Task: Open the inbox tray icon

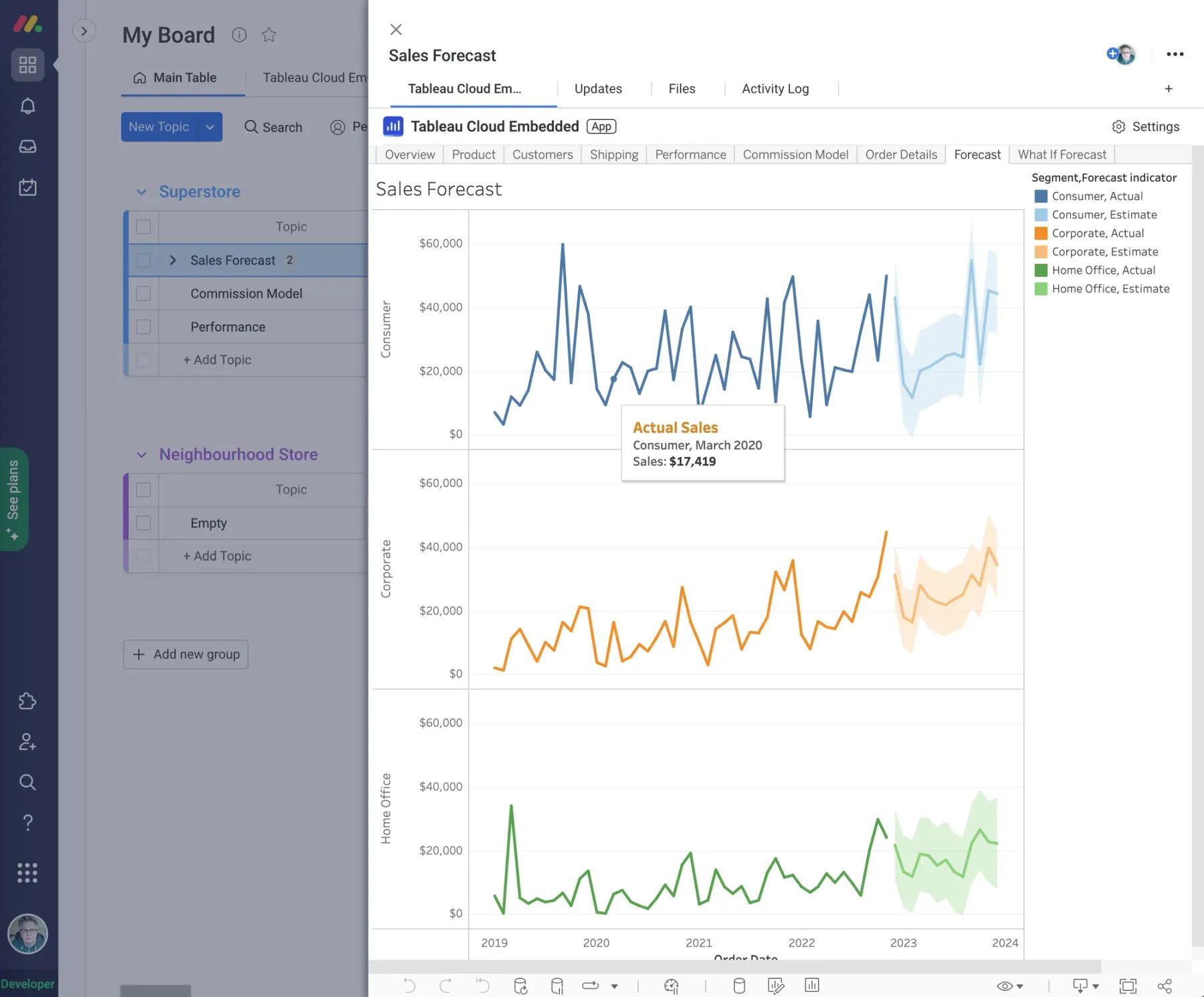Action: click(27, 147)
